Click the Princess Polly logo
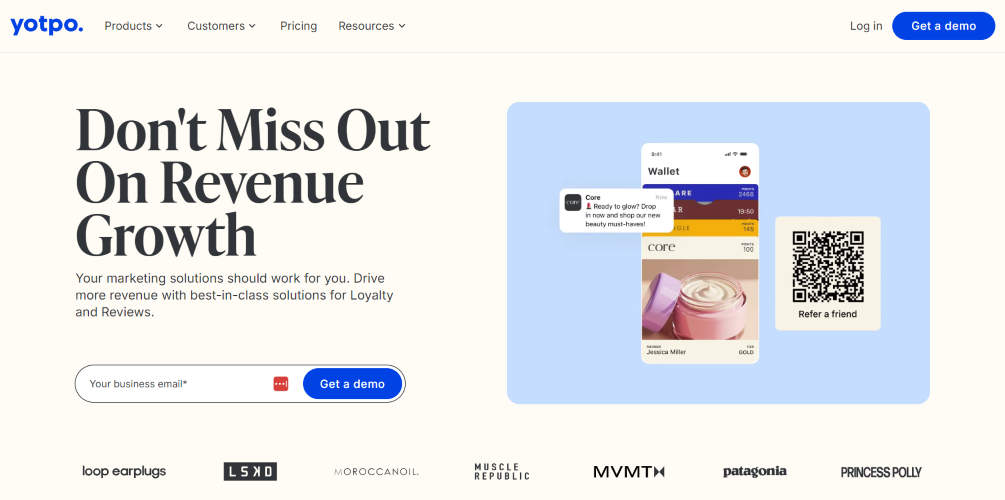 click(x=881, y=472)
